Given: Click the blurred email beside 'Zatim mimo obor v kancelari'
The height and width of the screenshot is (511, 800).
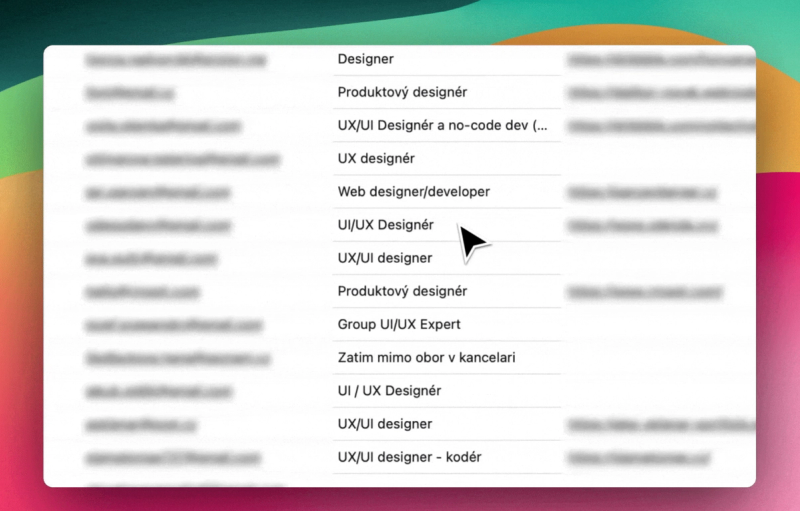Looking at the screenshot, I should [178, 358].
